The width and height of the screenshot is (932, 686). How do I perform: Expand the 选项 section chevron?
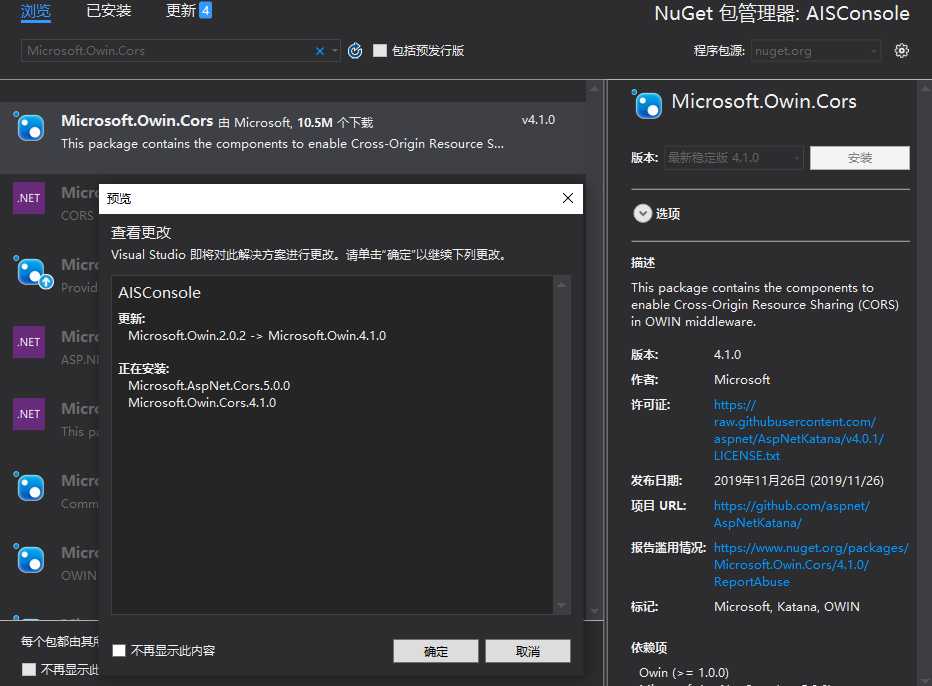pyautogui.click(x=643, y=213)
